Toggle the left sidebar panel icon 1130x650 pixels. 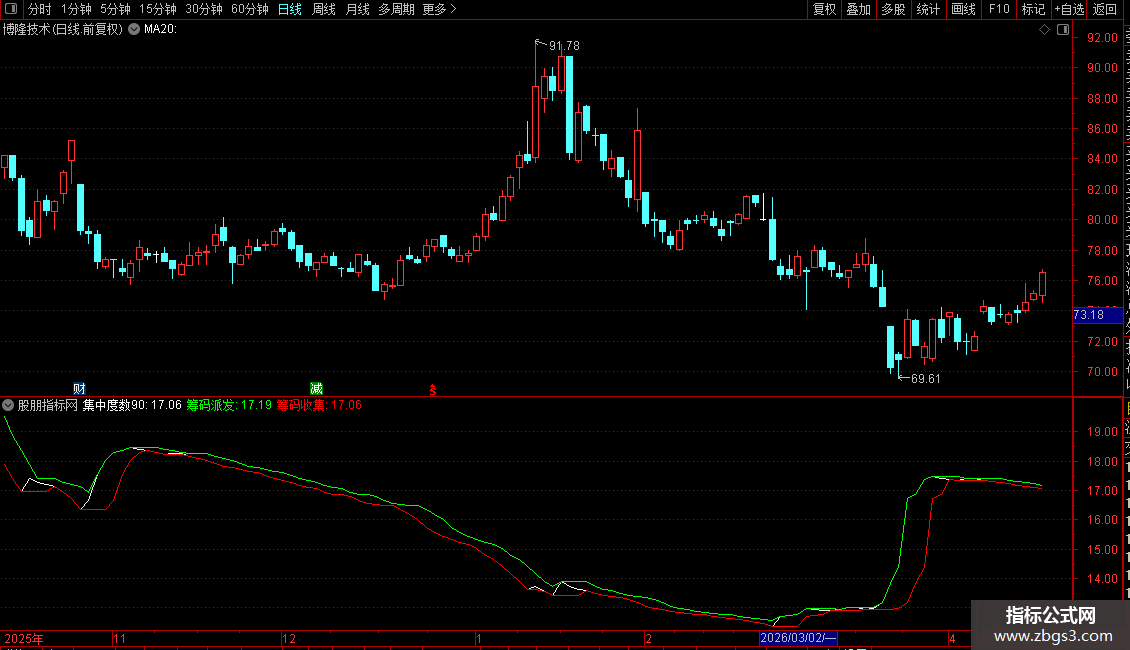[x=11, y=9]
